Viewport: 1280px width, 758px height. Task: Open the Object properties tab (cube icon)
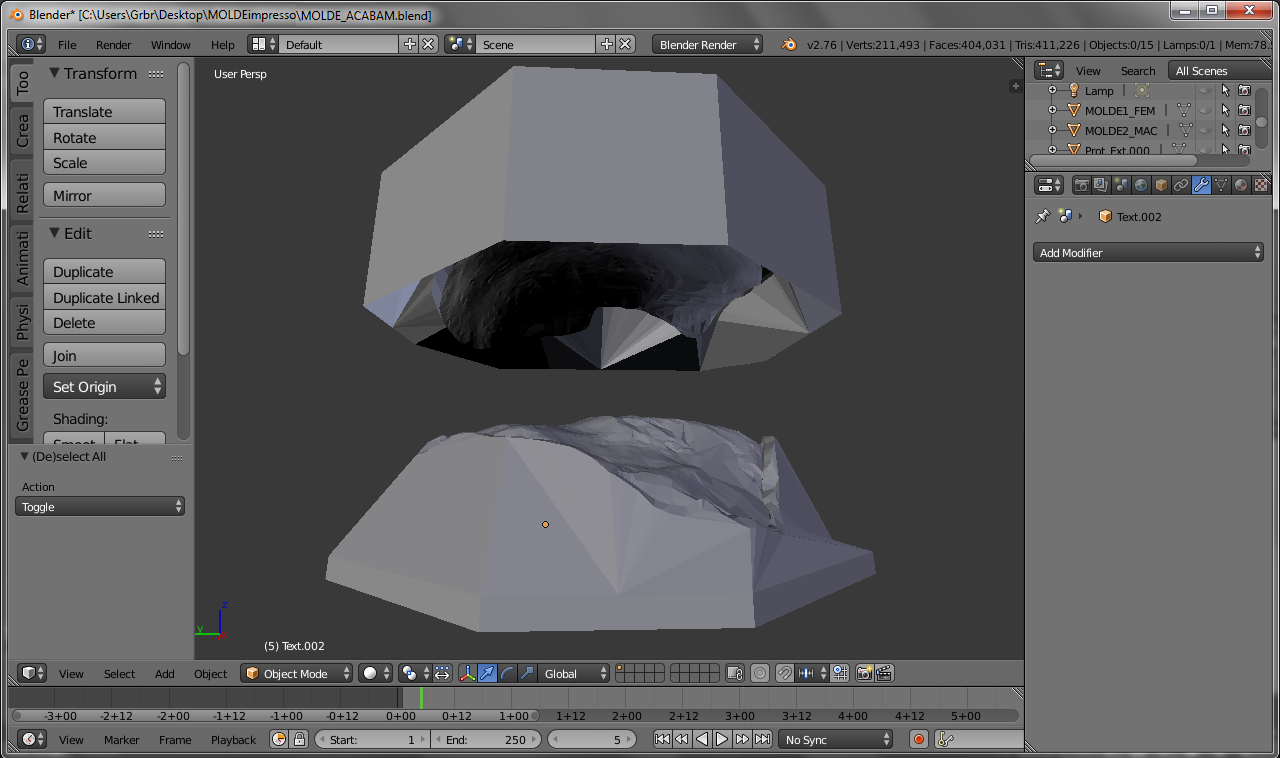(x=1161, y=185)
